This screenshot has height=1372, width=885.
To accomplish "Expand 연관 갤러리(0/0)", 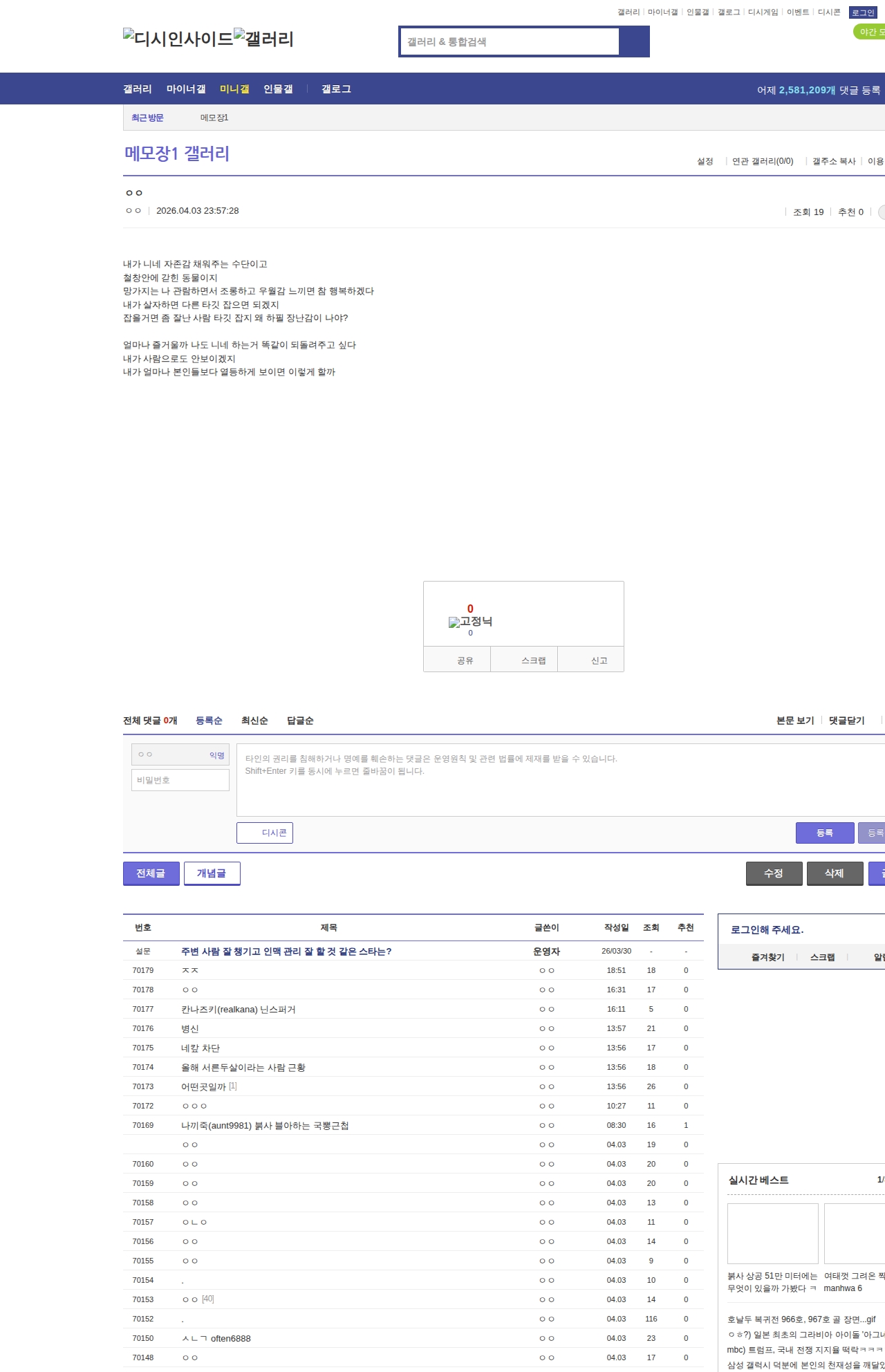I will coord(763,161).
